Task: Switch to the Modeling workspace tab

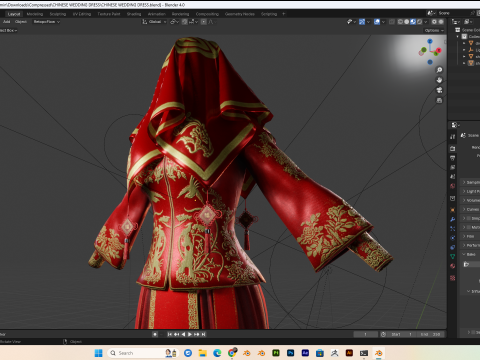Action: (35, 14)
